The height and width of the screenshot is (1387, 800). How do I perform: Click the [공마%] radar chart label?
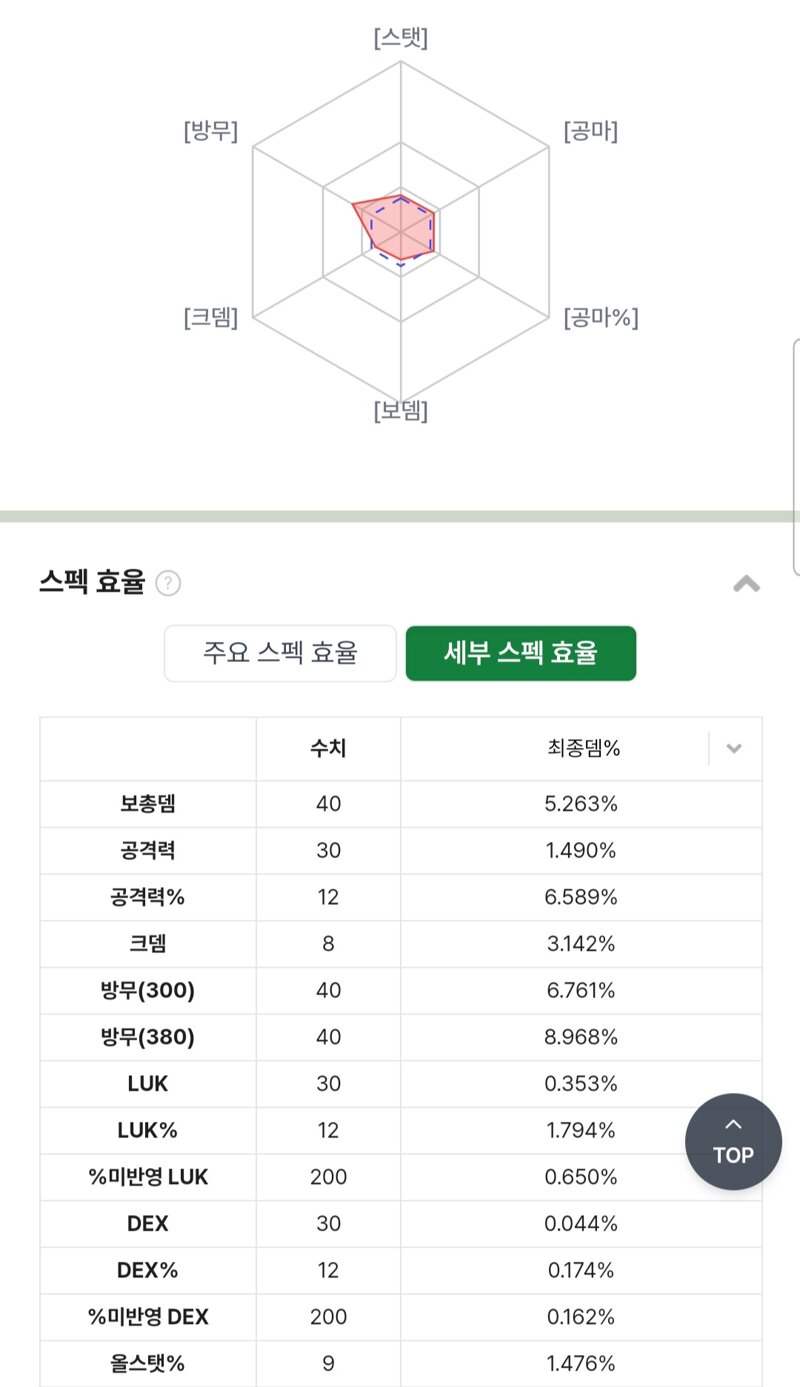[601, 318]
